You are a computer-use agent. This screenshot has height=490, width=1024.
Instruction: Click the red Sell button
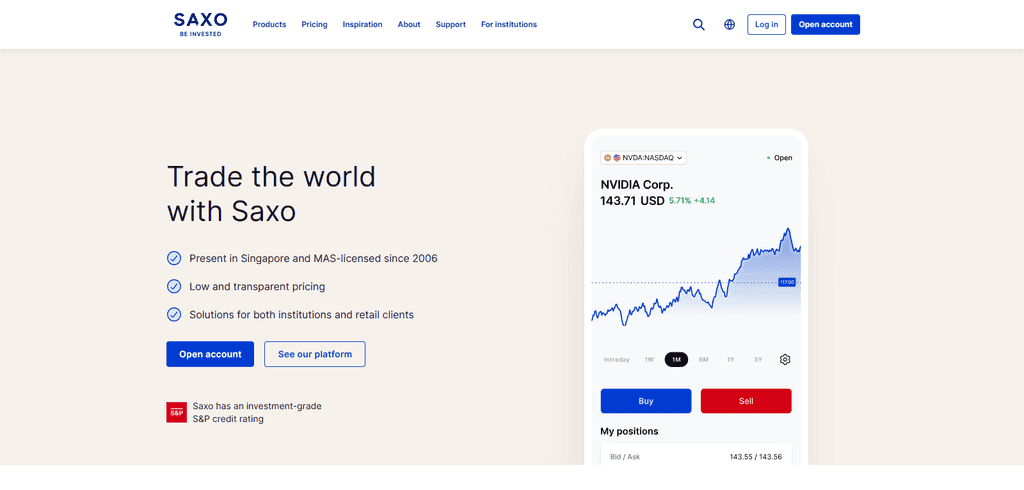(x=746, y=401)
